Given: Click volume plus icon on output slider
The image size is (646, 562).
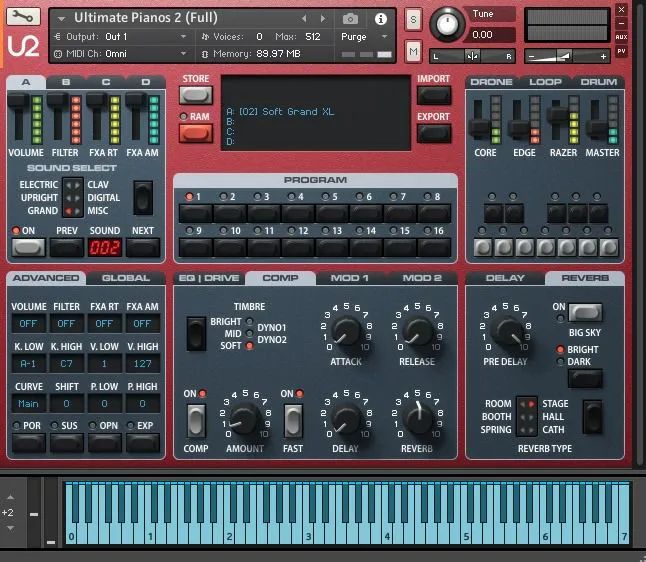Looking at the screenshot, I should [x=604, y=56].
